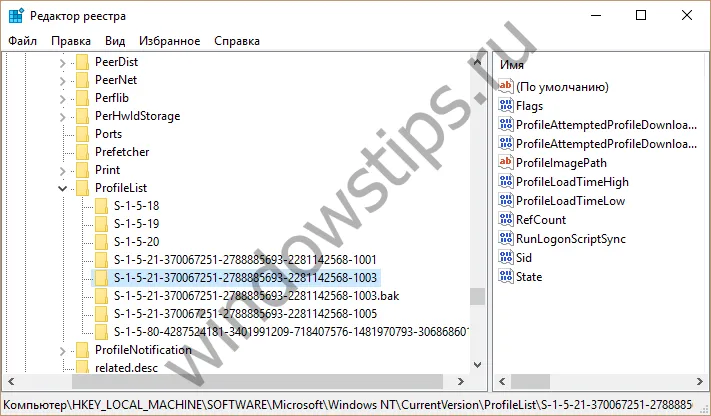711x416 pixels.
Task: Click the ProfileList folder icon
Action: point(83,188)
